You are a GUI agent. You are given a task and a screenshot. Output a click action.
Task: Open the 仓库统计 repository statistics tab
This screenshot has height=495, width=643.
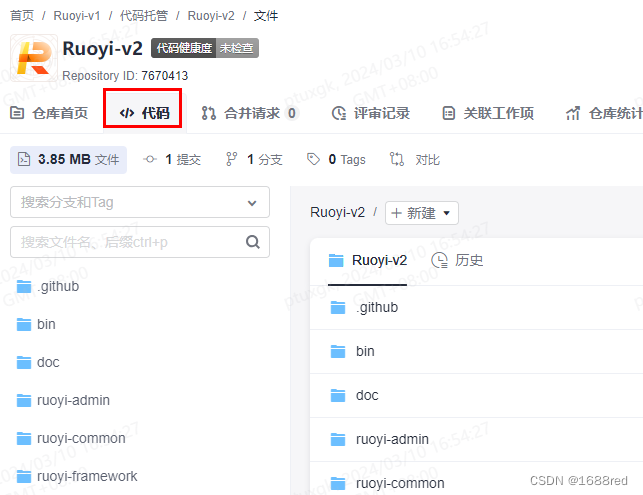pyautogui.click(x=604, y=113)
